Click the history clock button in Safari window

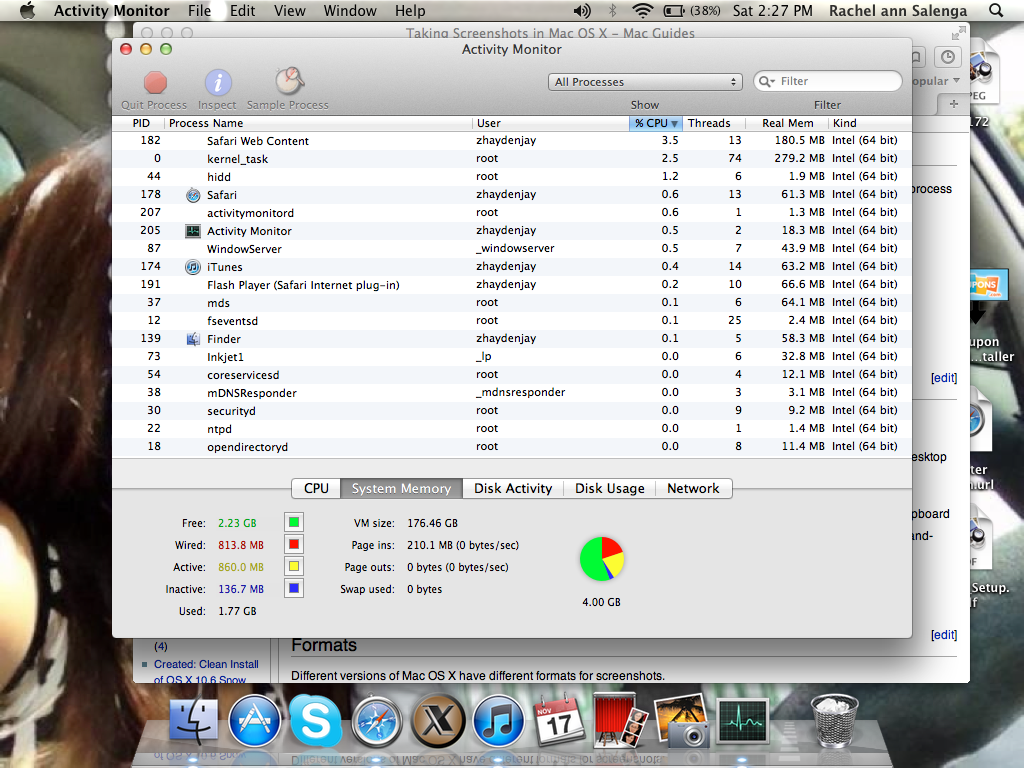point(948,57)
